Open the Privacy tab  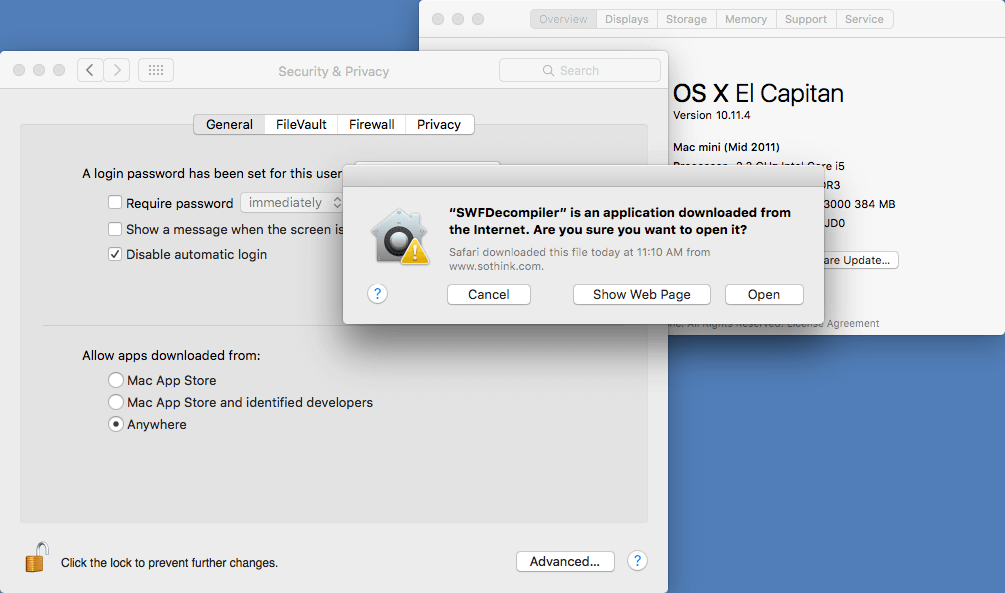[439, 124]
